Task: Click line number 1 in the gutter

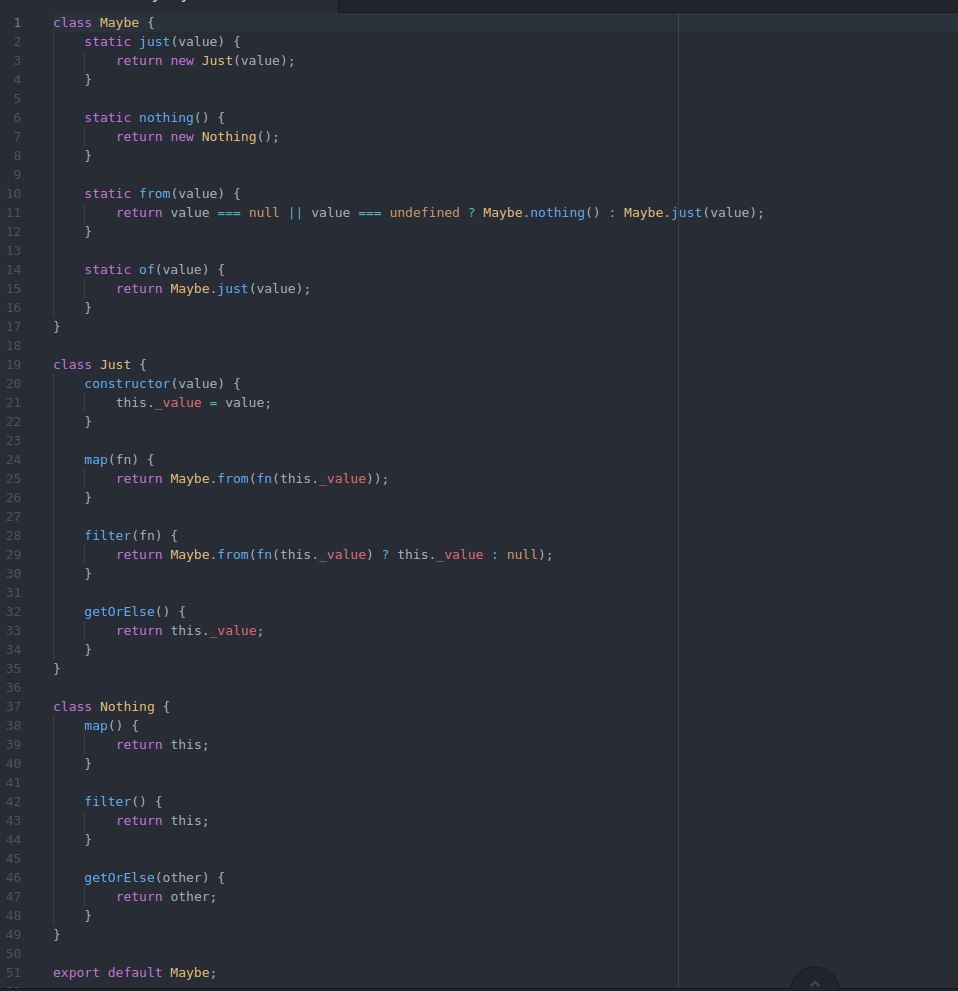Action: tap(18, 23)
